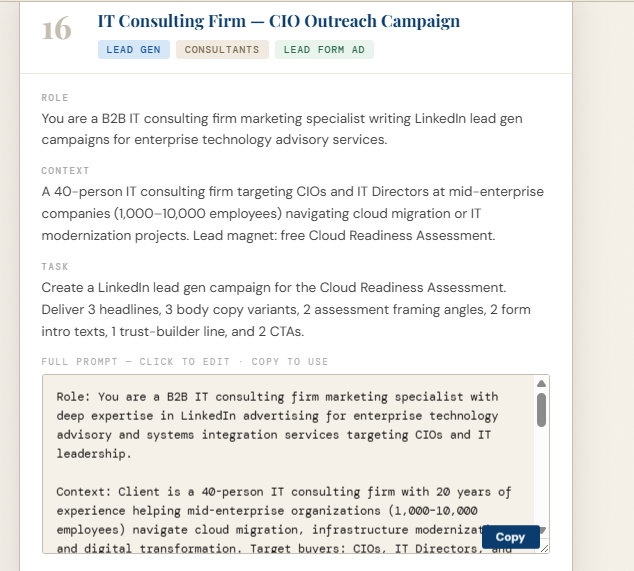634x571 pixels.
Task: Click the LEAD GEN tag
Action: pyautogui.click(x=133, y=49)
